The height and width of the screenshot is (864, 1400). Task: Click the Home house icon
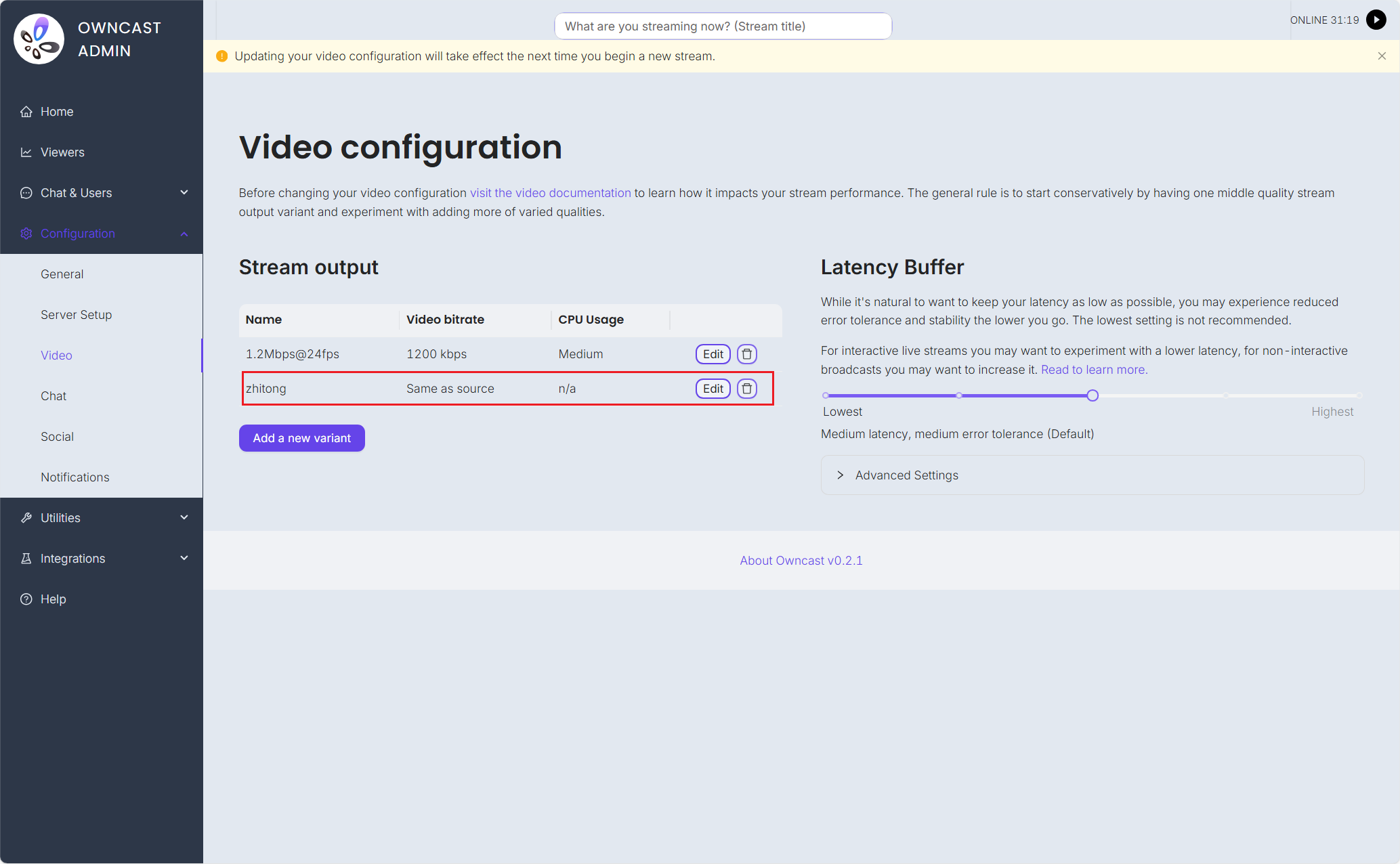tap(26, 112)
